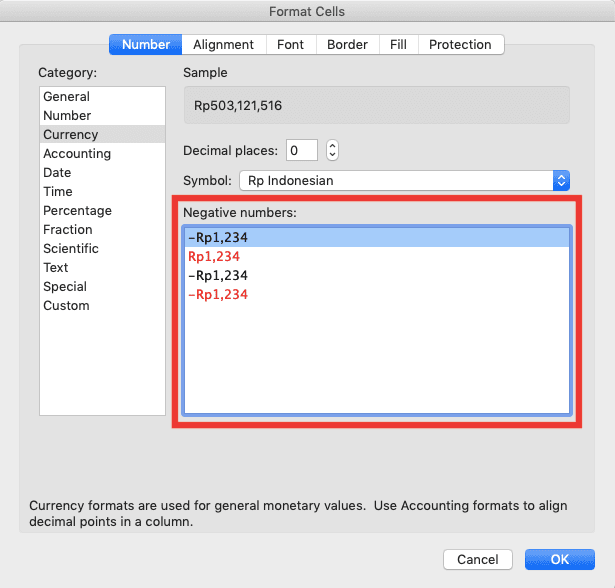Open the Font tab
The width and height of the screenshot is (615, 588).
click(291, 44)
